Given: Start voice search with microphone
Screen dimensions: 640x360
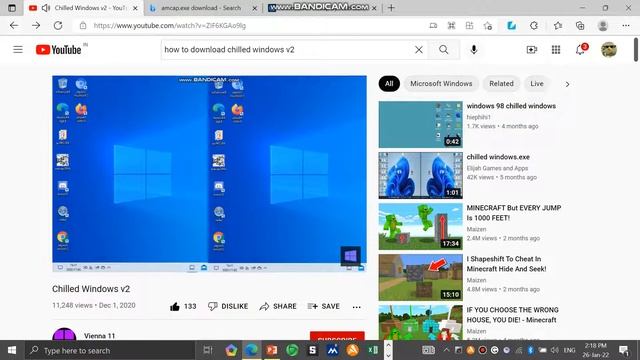Looking at the screenshot, I should [473, 50].
